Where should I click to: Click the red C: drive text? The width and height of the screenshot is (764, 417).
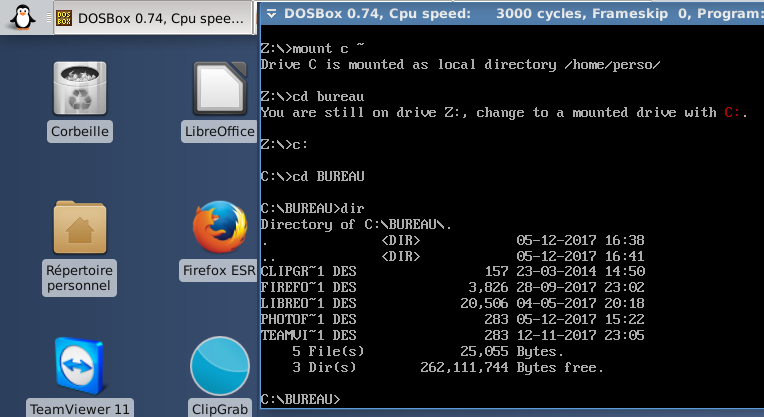pos(733,113)
